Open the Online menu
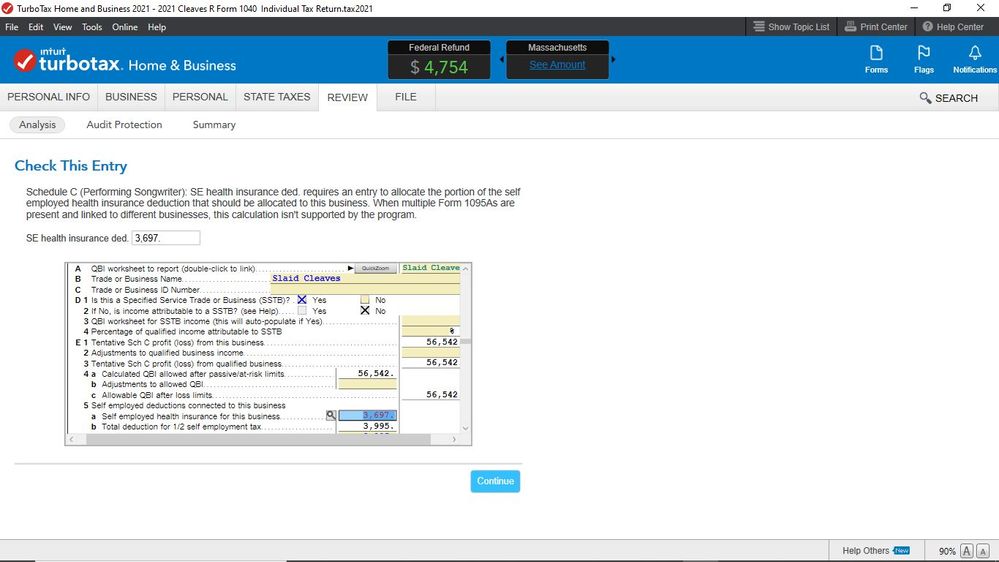This screenshot has width=999, height=562. [125, 27]
